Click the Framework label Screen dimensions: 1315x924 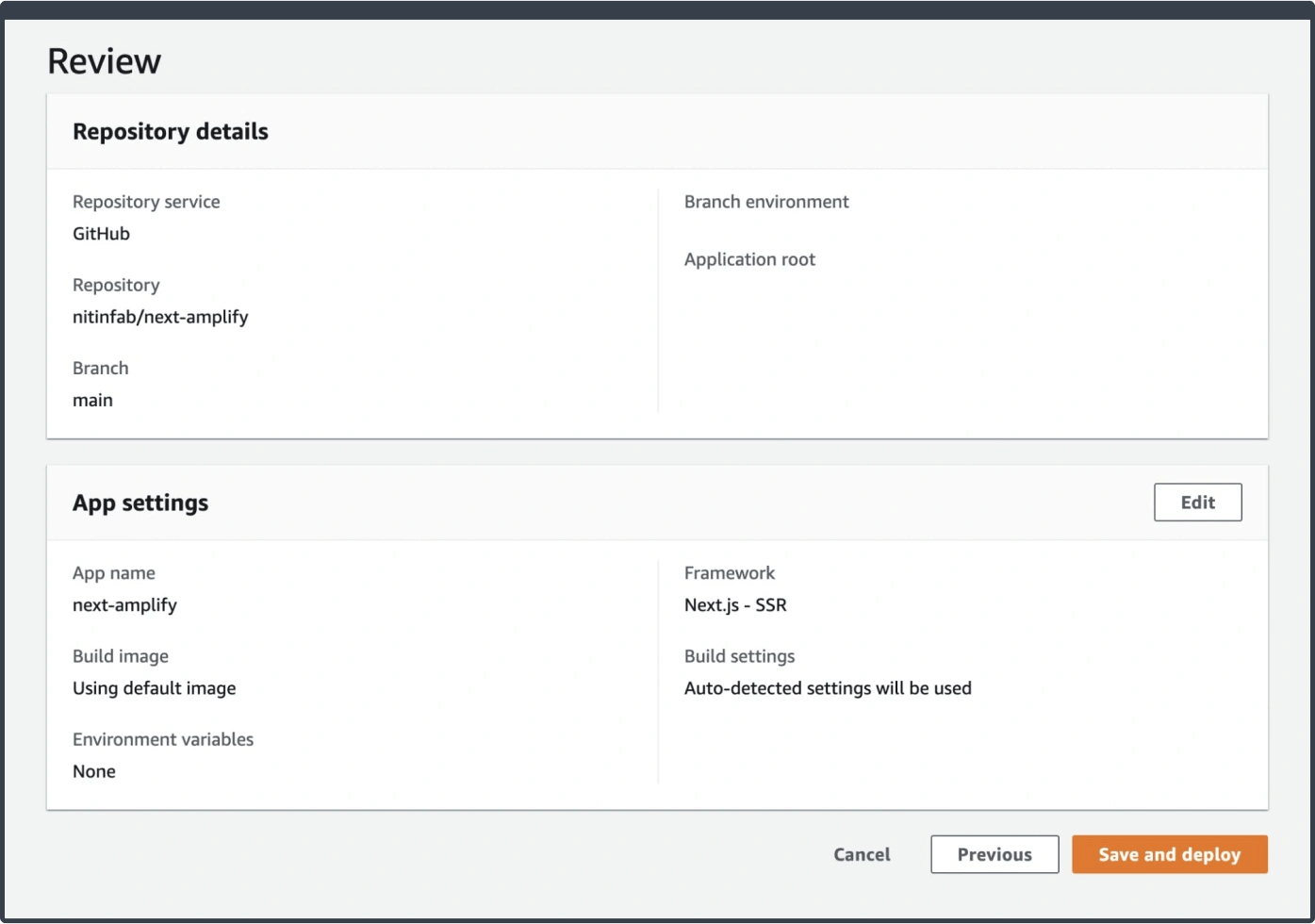pos(730,573)
